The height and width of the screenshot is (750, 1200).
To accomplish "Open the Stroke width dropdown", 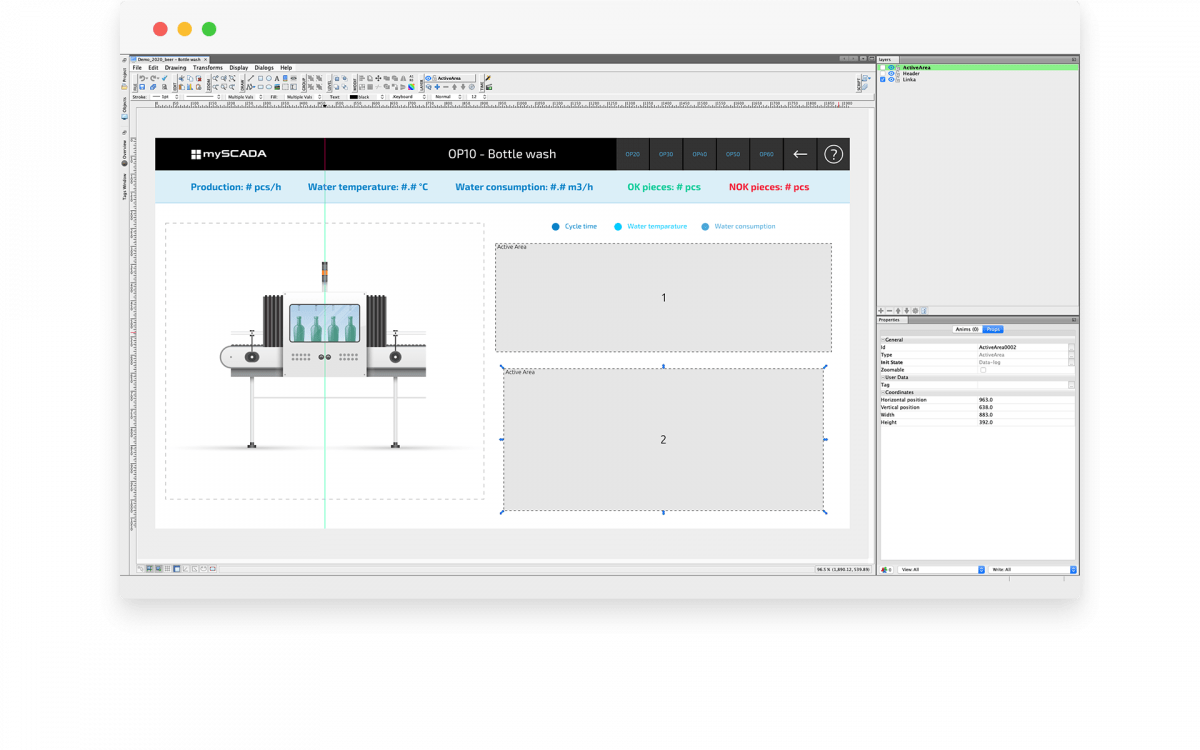I will coord(165,97).
